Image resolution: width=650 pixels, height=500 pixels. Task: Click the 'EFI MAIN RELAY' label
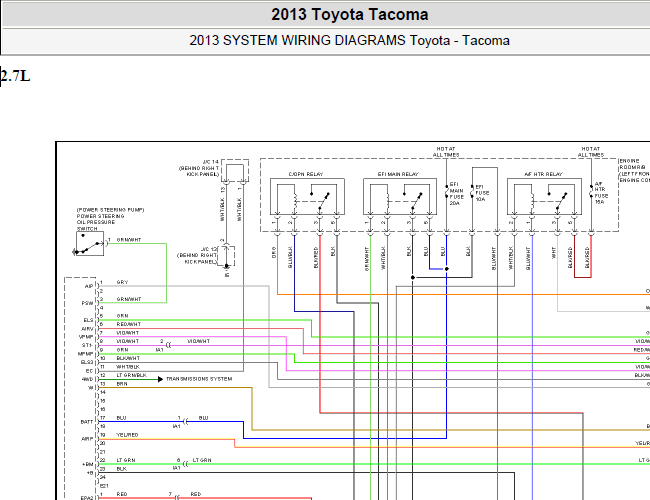(x=398, y=174)
